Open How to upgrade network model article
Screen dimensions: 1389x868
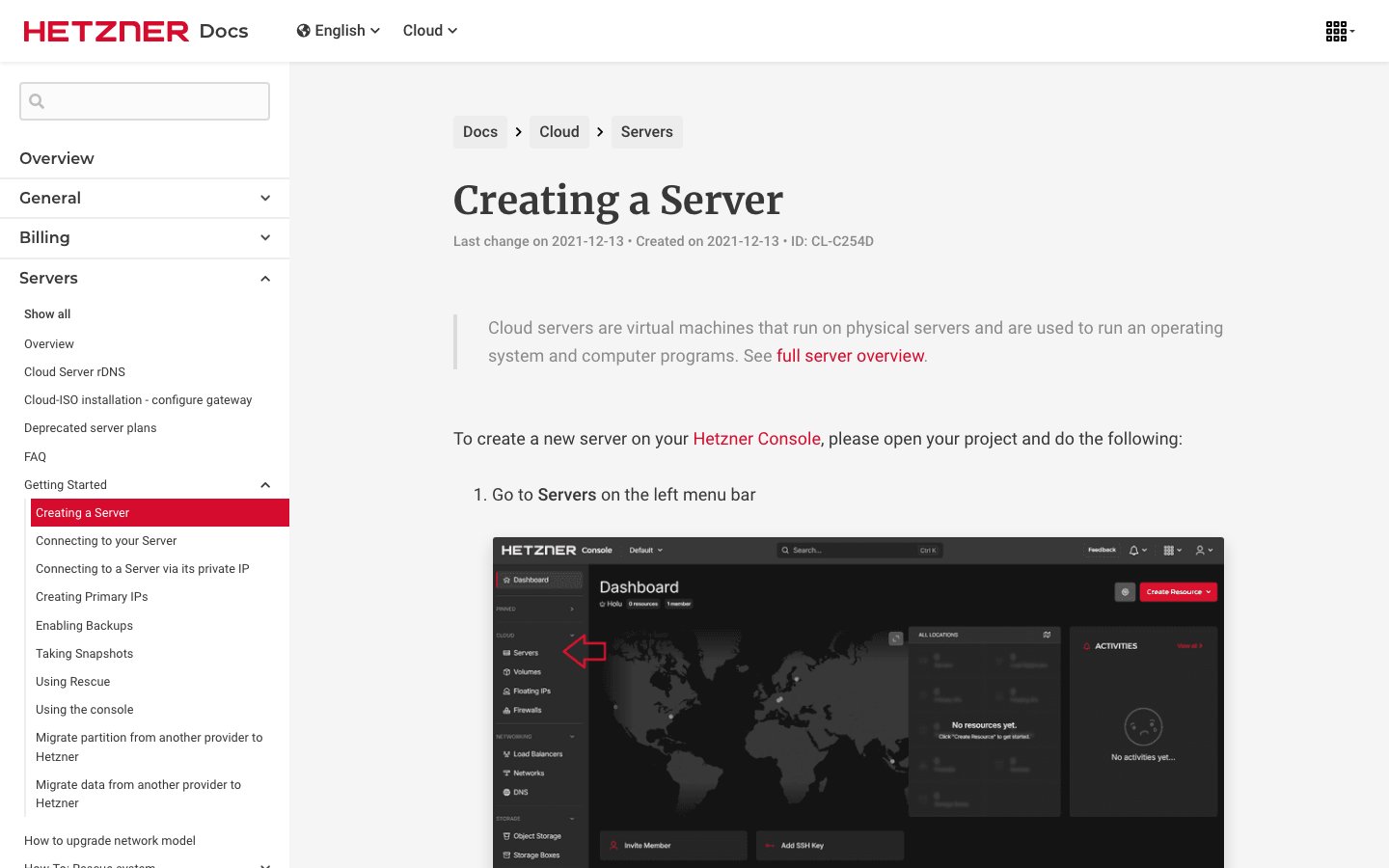click(110, 841)
